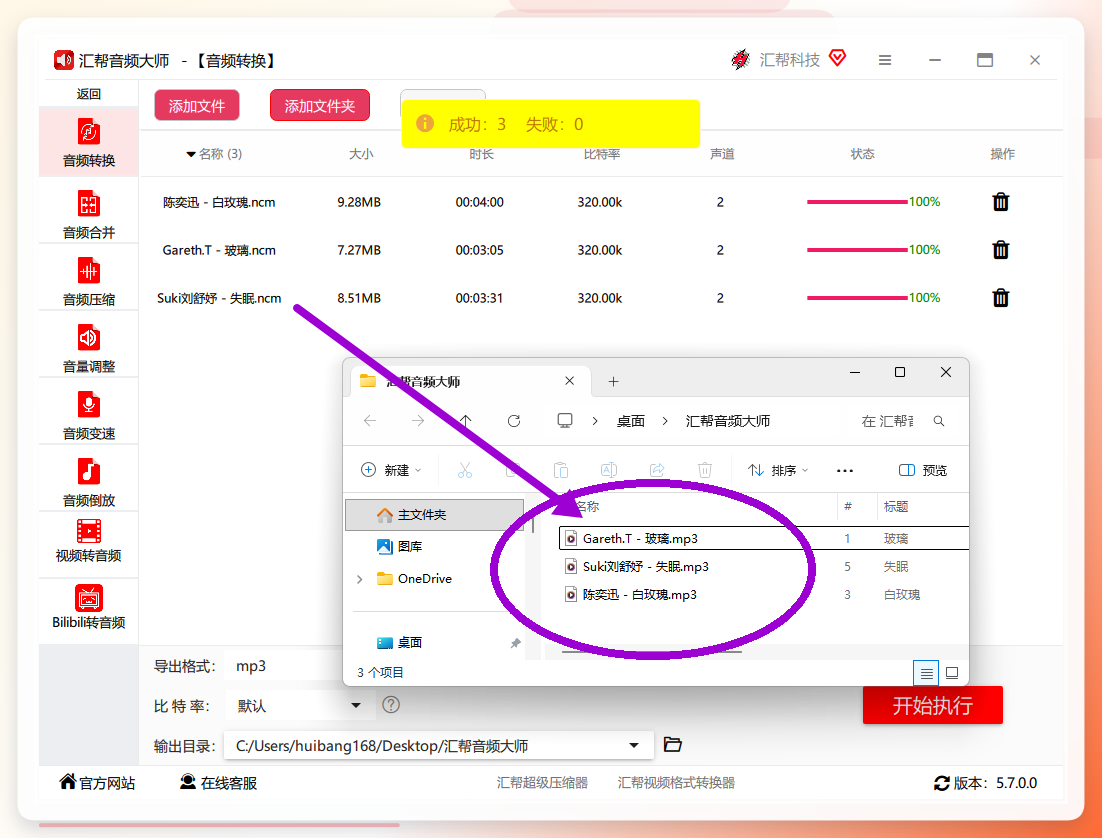Click the bitrate help question mark icon
This screenshot has height=838, width=1102.
click(391, 704)
